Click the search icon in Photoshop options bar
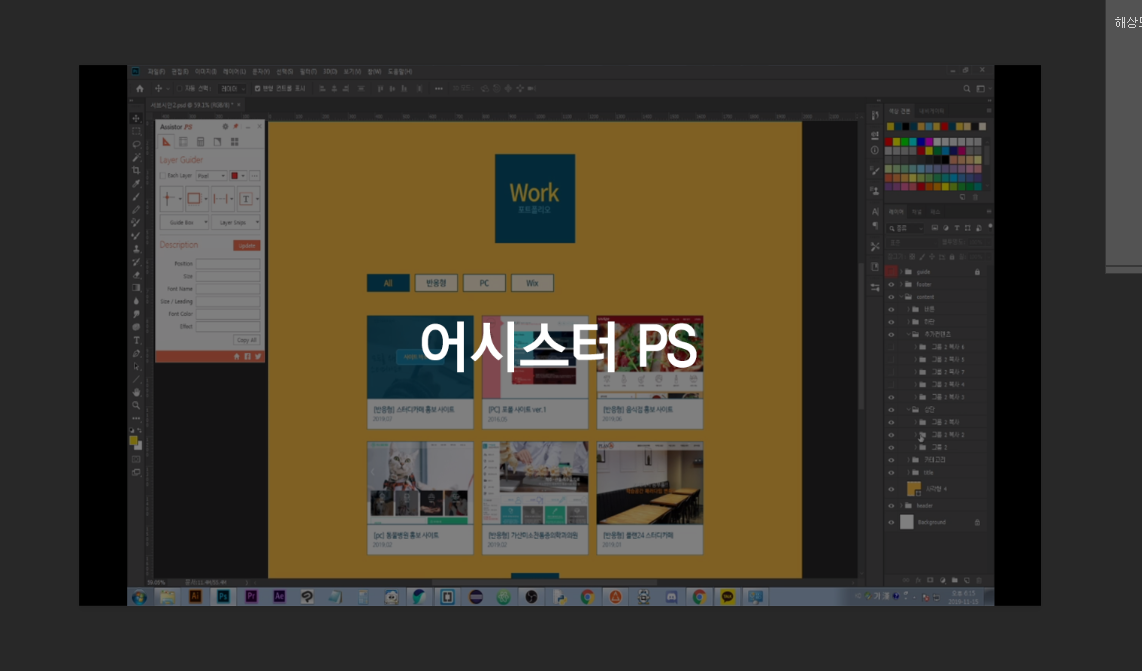 [966, 89]
